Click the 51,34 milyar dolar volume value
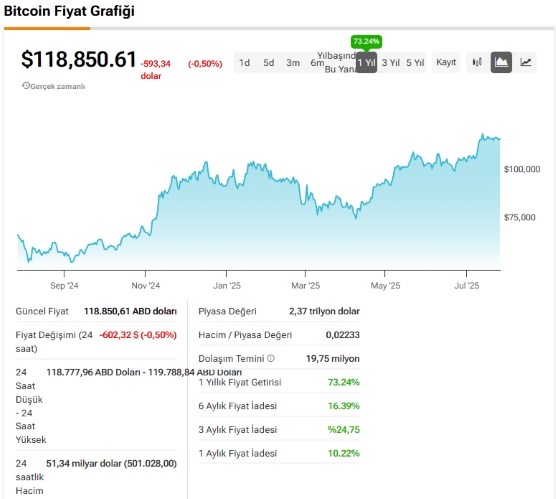The height and width of the screenshot is (499, 556). (x=111, y=464)
